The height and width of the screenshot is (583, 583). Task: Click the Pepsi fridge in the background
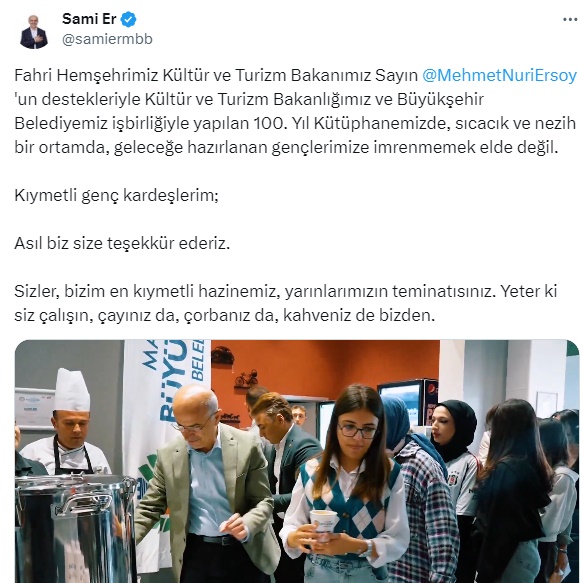tap(409, 403)
